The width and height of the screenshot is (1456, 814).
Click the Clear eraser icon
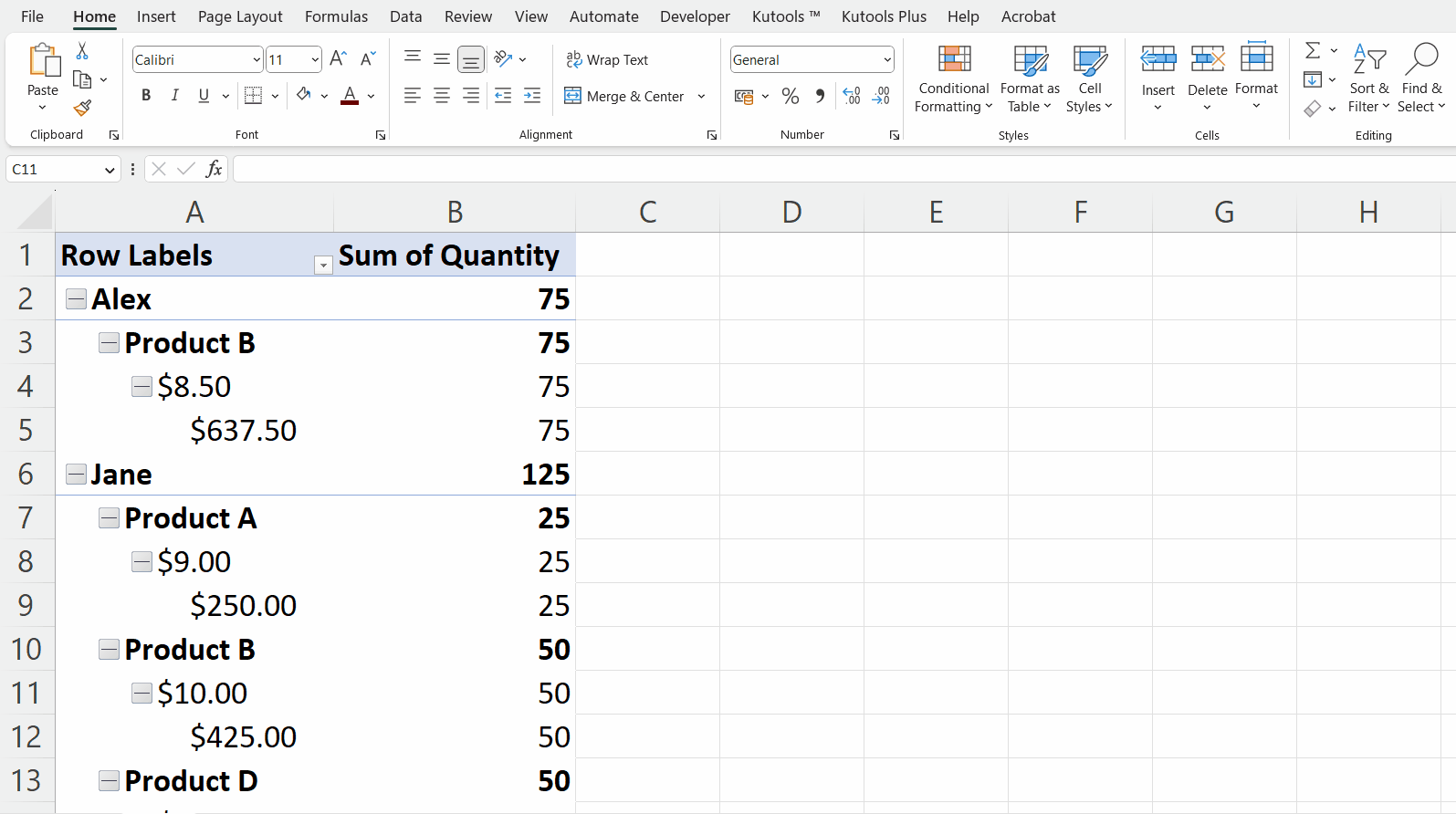(1313, 109)
